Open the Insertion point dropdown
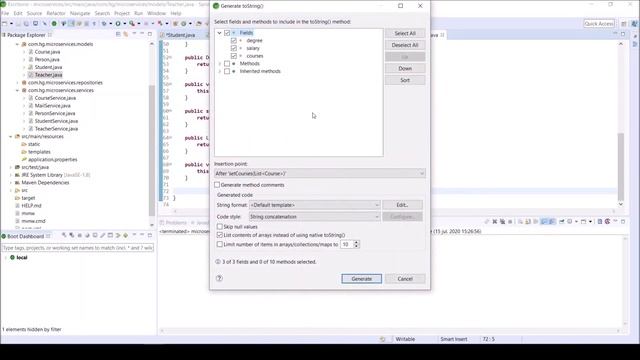Screen dimensions: 640x360 point(320,173)
